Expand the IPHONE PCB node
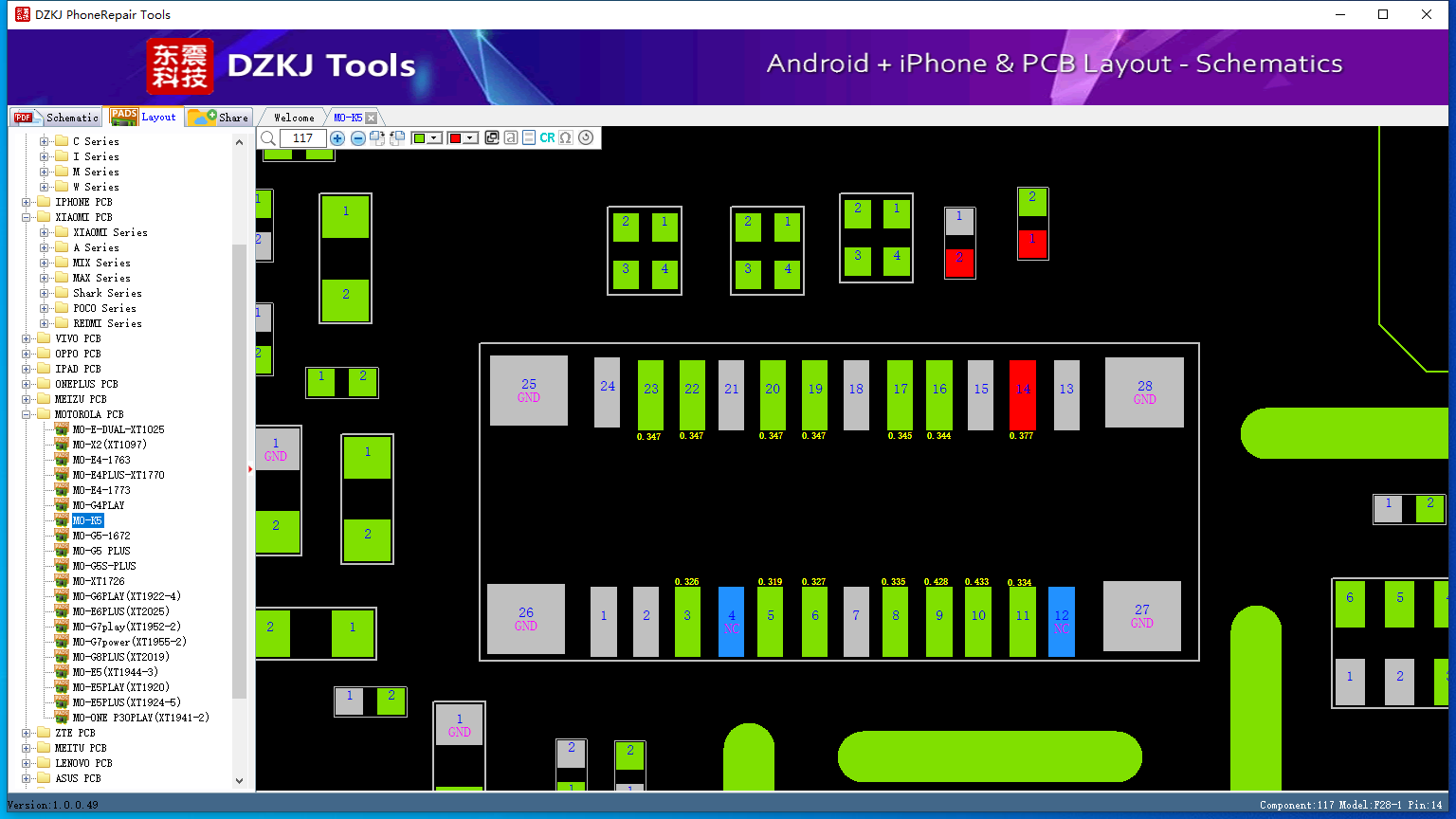Image resolution: width=1456 pixels, height=819 pixels. (27, 202)
